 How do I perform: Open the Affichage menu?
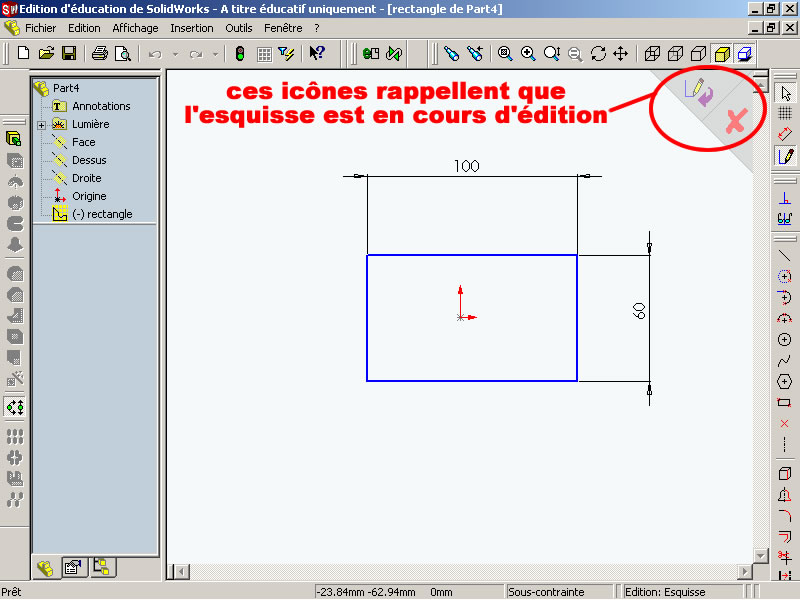click(x=135, y=28)
